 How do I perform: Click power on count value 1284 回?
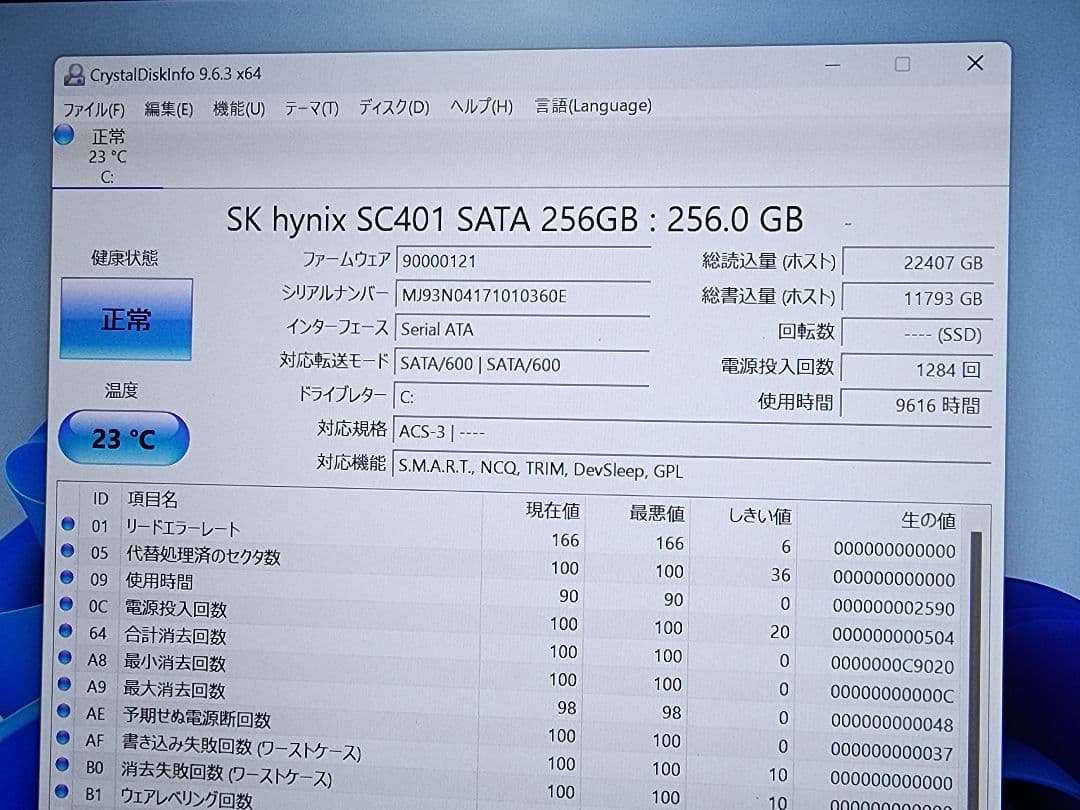click(x=917, y=370)
